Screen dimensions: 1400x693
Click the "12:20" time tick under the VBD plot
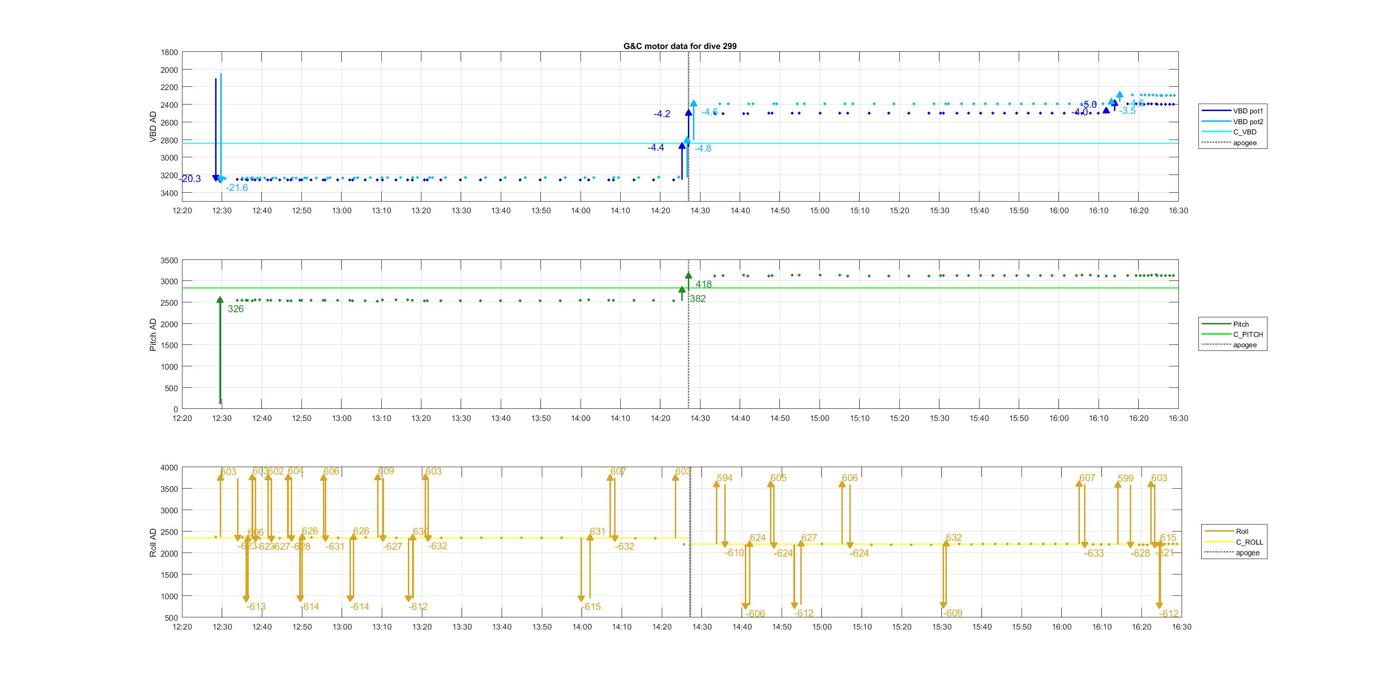[x=182, y=210]
